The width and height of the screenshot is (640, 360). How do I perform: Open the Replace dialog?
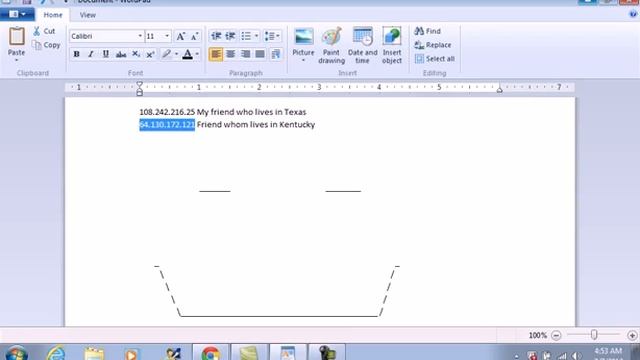click(433, 45)
